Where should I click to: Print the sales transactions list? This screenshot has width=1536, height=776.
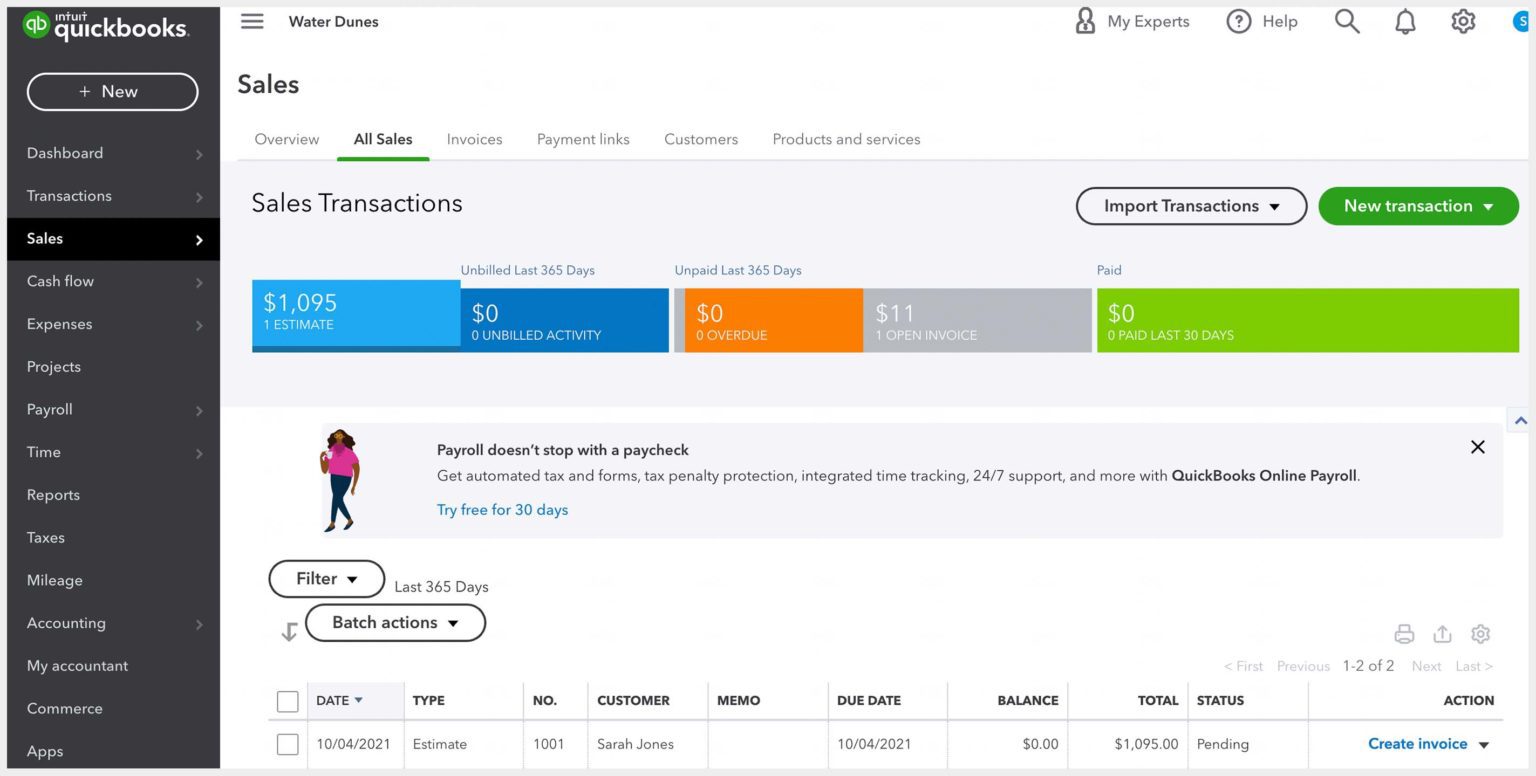(1404, 633)
